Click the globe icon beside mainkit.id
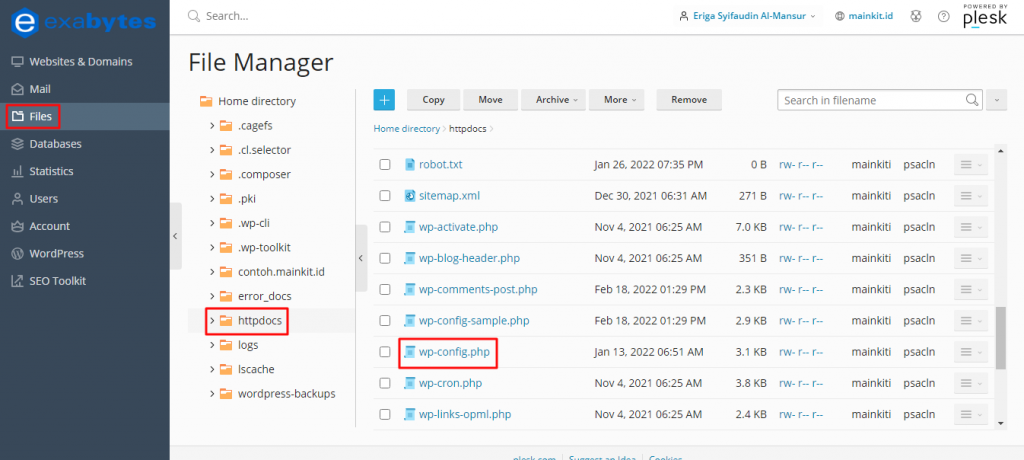 click(x=840, y=16)
